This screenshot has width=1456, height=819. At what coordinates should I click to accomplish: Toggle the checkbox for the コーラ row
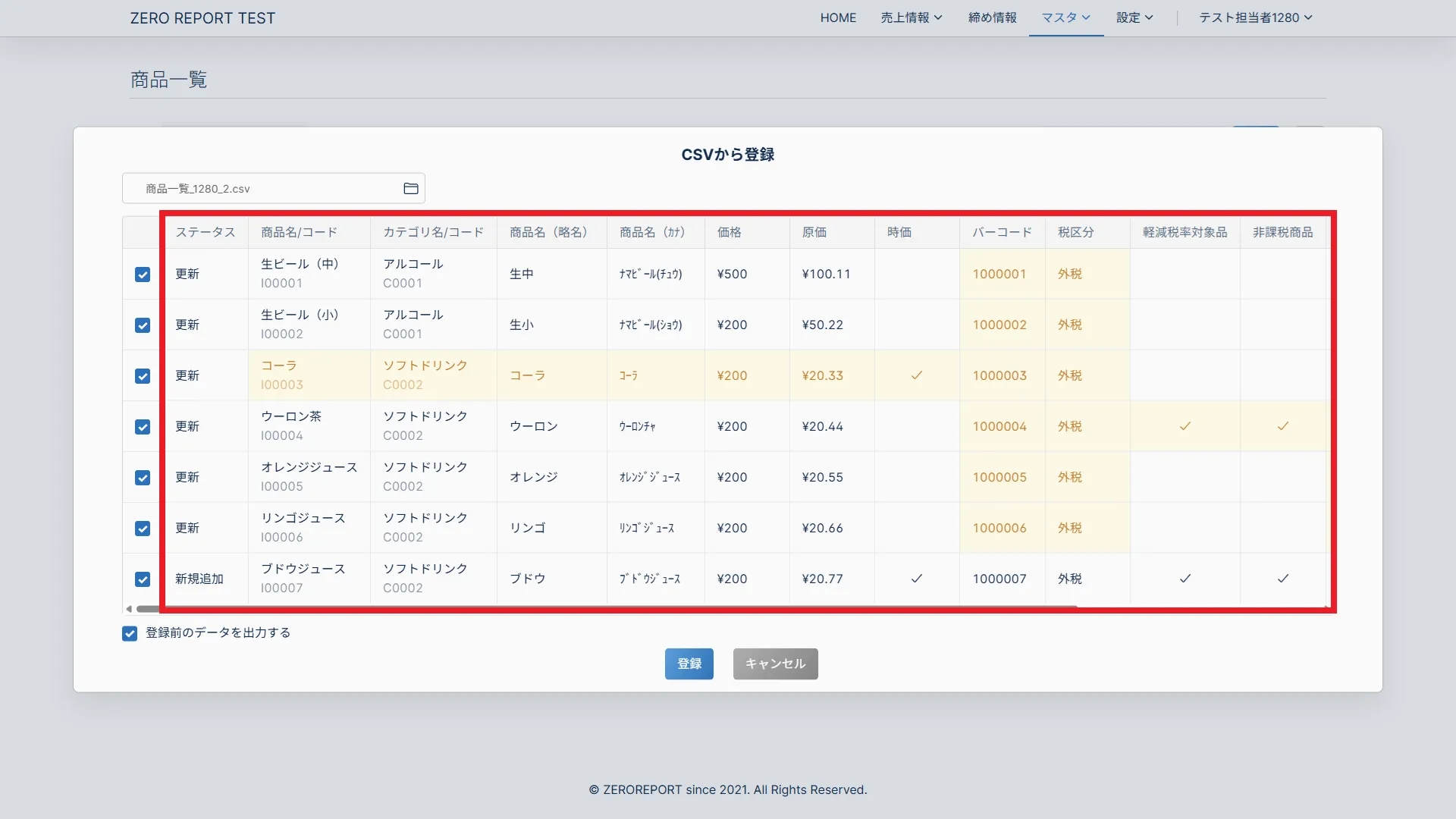[x=143, y=376]
